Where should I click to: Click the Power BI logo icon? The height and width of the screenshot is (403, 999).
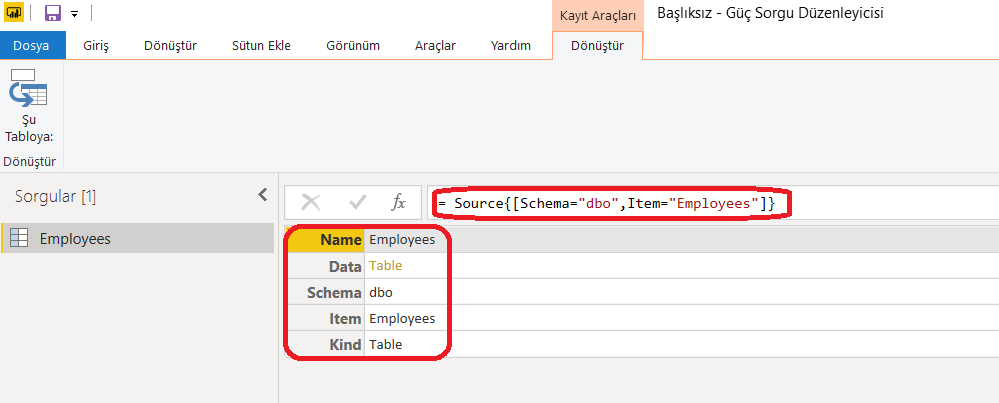click(x=14, y=14)
